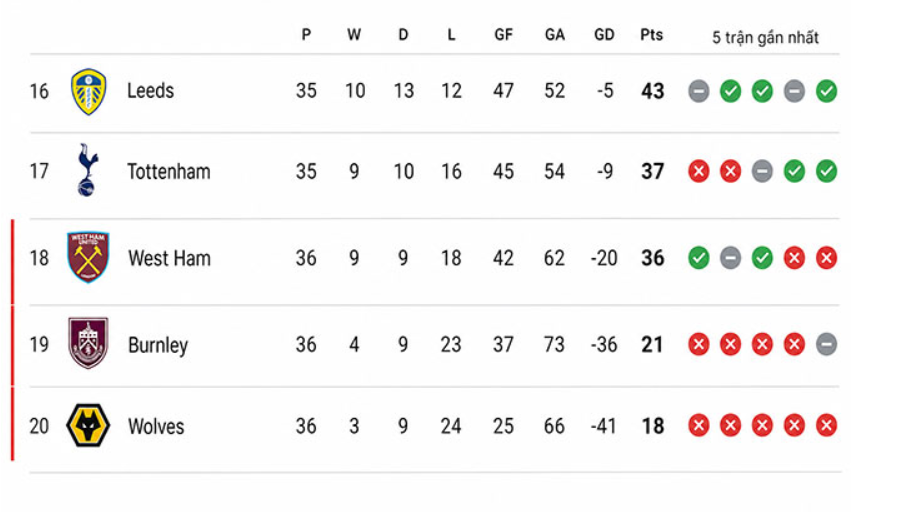Sort table by Pts column header

(x=652, y=35)
